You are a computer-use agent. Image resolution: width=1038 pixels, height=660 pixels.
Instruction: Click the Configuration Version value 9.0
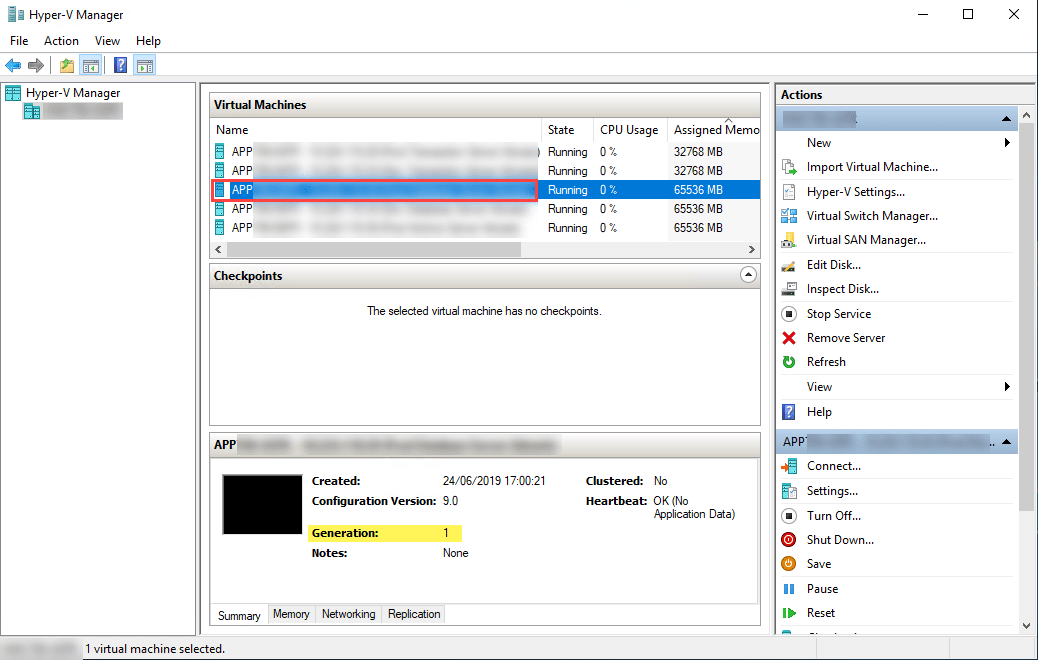[x=450, y=501]
